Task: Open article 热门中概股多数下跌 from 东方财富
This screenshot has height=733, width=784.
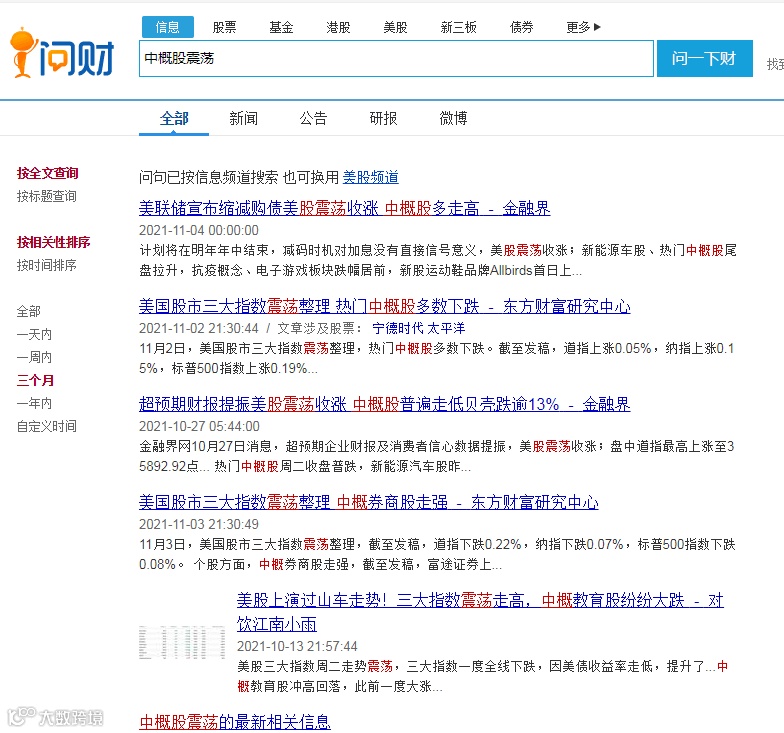Action: pyautogui.click(x=384, y=306)
